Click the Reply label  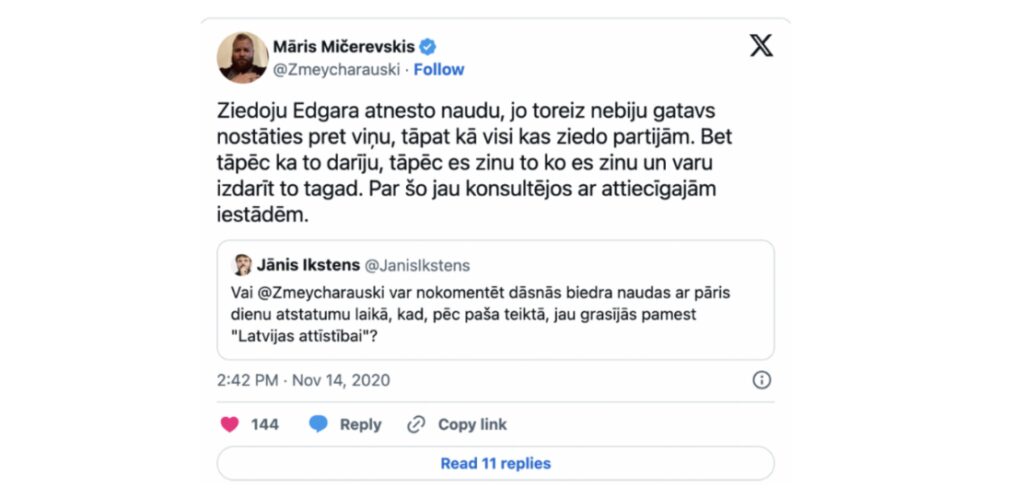[360, 425]
